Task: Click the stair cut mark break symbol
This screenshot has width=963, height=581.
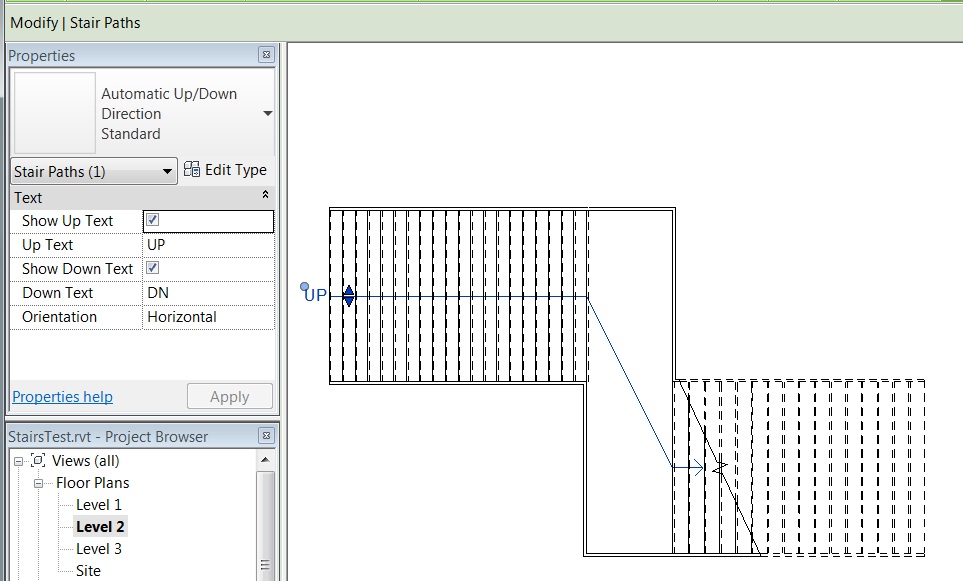Action: pyautogui.click(x=720, y=467)
